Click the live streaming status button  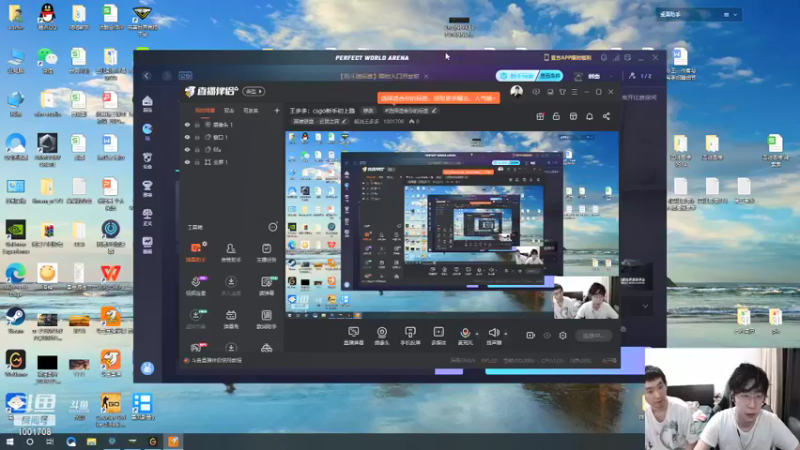click(593, 335)
